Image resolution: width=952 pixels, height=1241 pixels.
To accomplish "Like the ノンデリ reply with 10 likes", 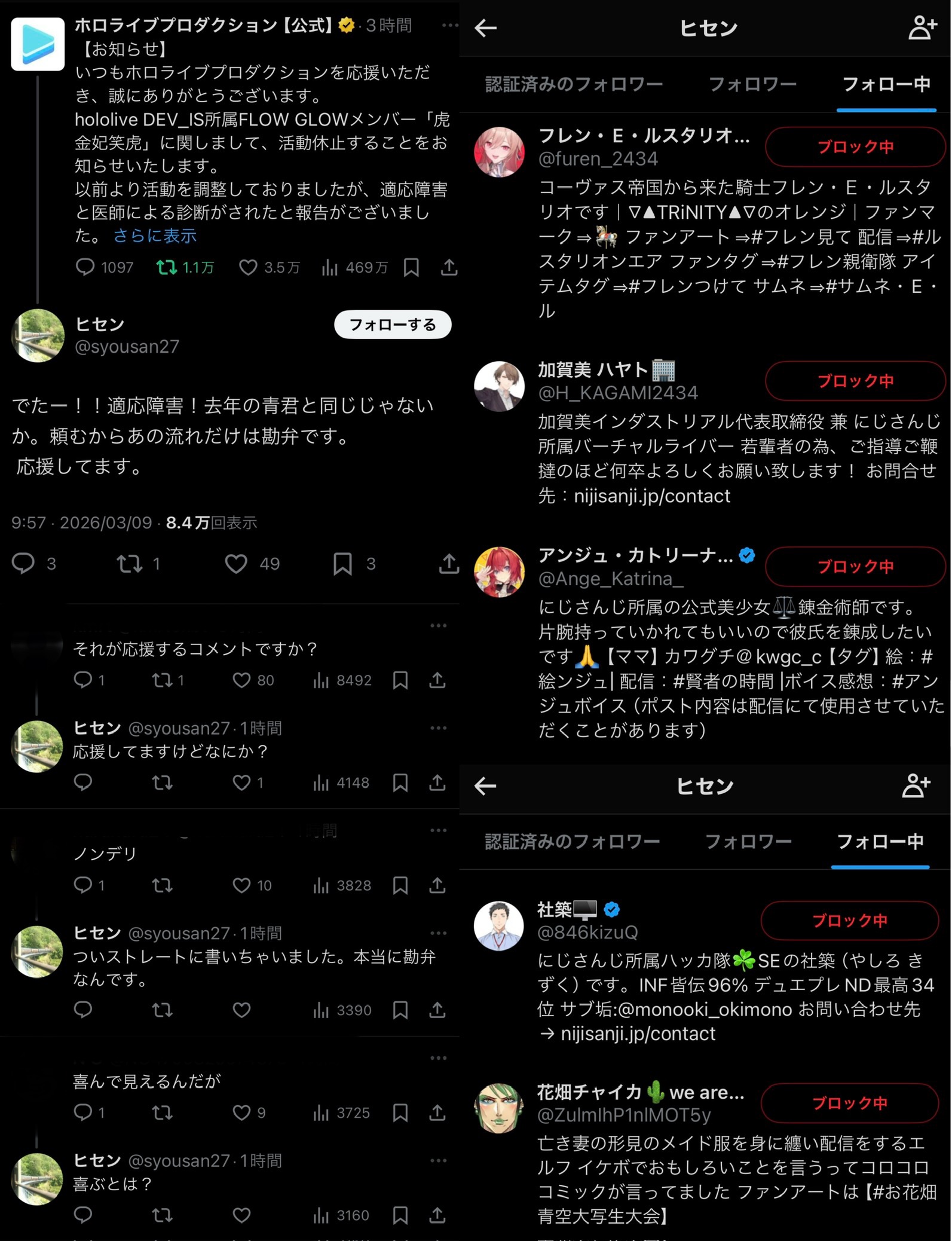I will [x=241, y=885].
